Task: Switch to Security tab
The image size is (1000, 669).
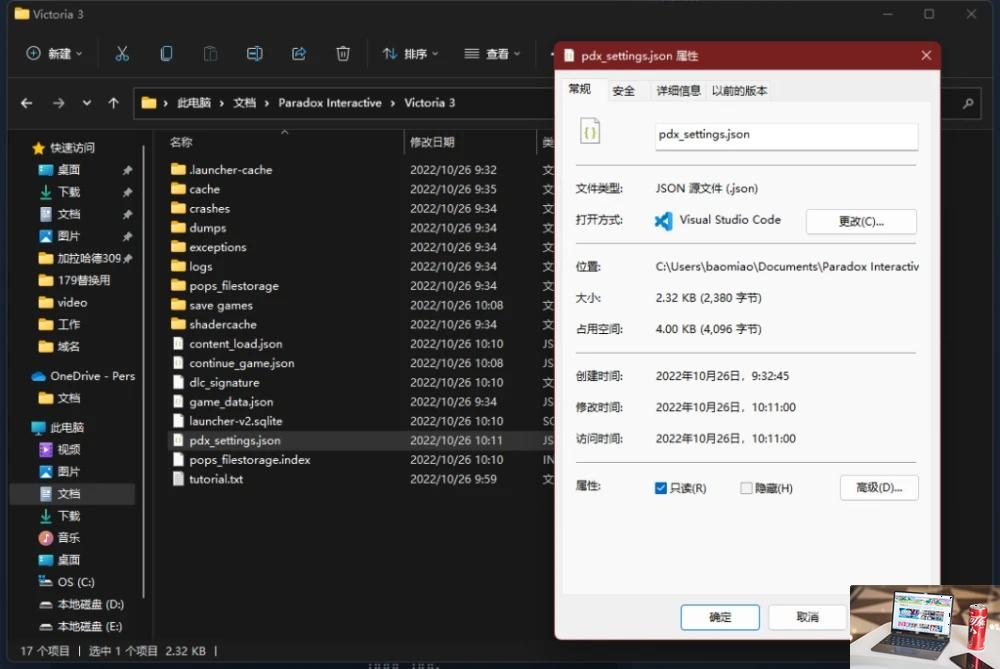Action: [623, 91]
